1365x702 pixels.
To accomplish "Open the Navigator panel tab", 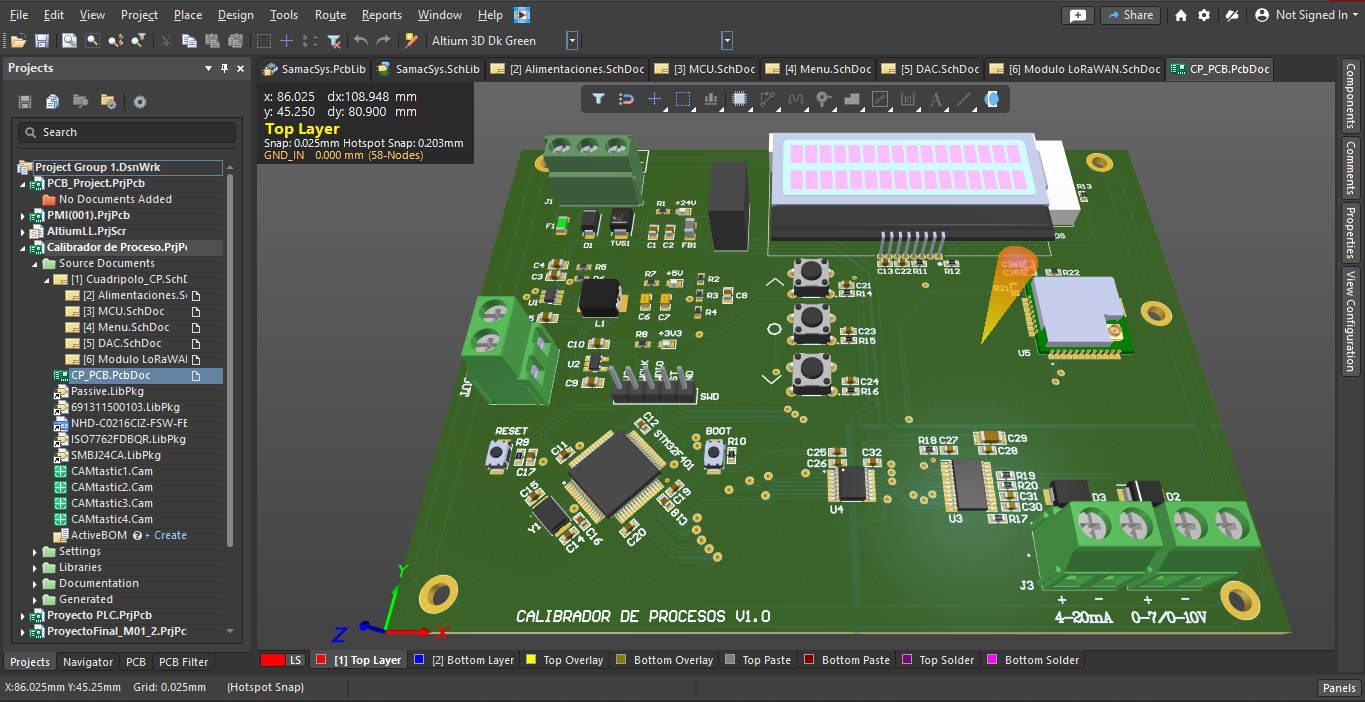I will [x=88, y=662].
